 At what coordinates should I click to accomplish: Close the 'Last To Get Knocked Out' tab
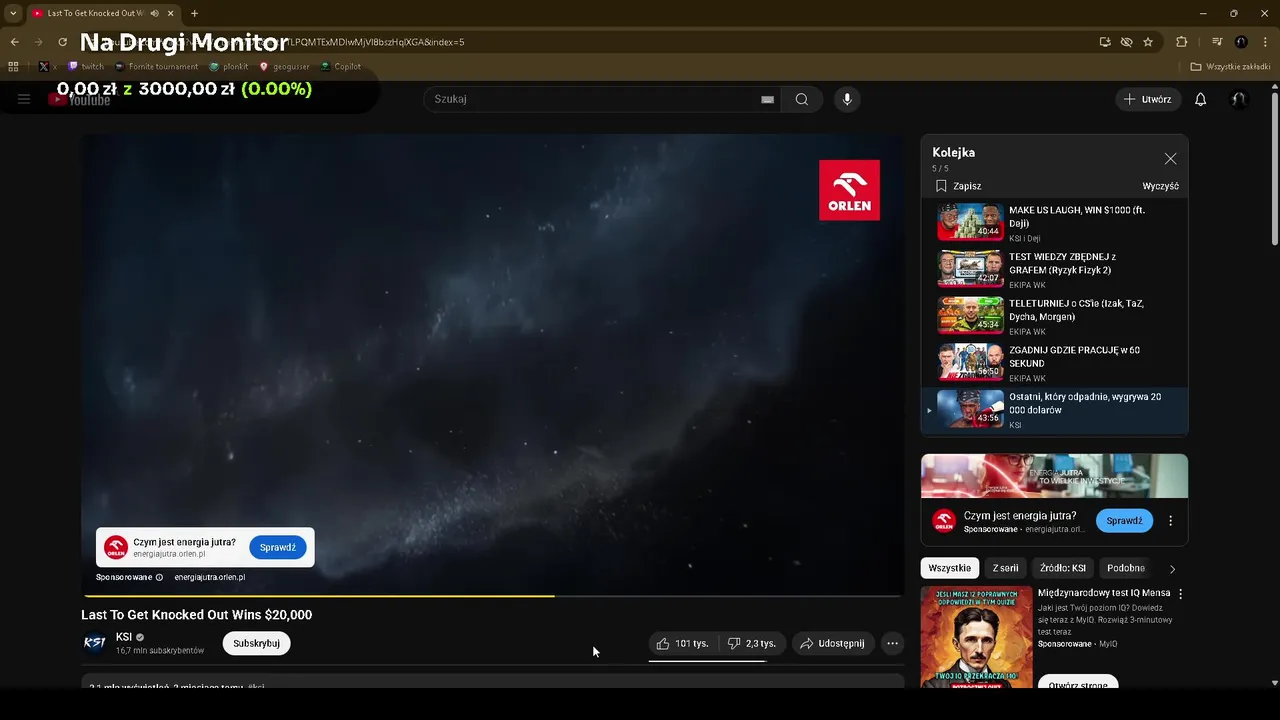pos(171,13)
